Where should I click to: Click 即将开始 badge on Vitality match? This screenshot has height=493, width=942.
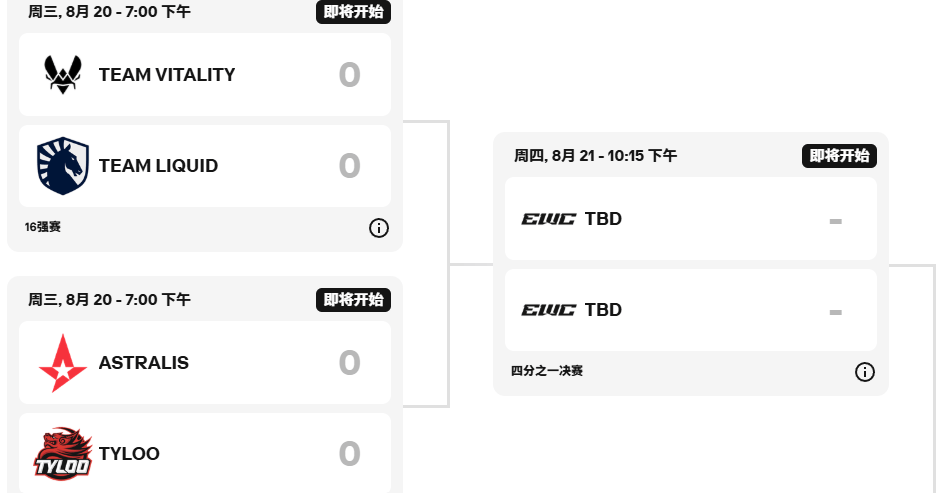coord(353,11)
